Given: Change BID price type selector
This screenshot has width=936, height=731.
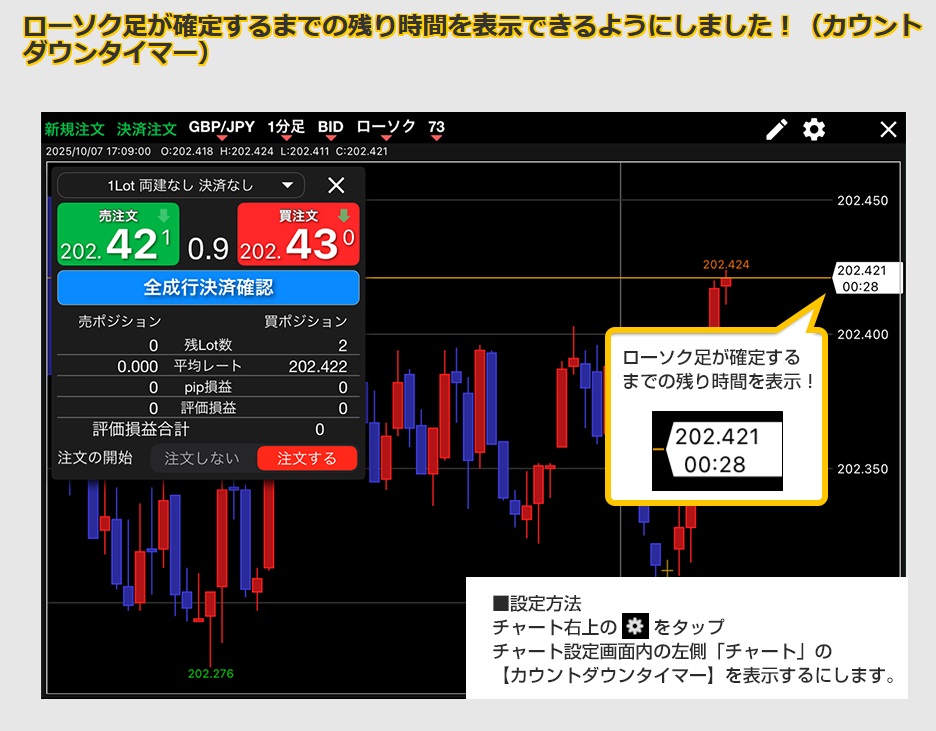Looking at the screenshot, I should point(331,128).
